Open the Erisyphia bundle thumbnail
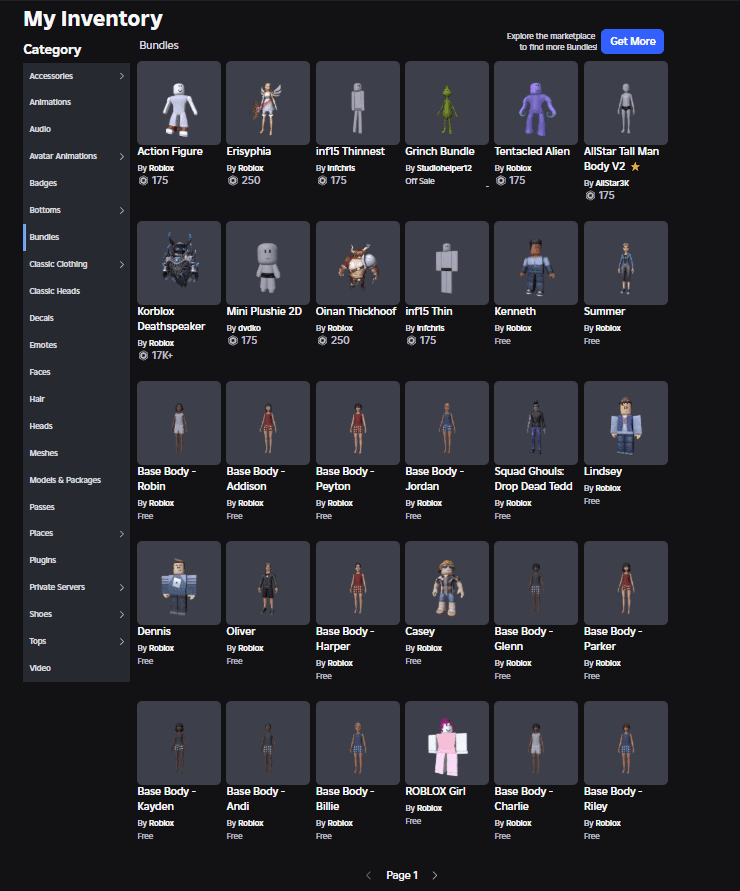 coord(268,103)
